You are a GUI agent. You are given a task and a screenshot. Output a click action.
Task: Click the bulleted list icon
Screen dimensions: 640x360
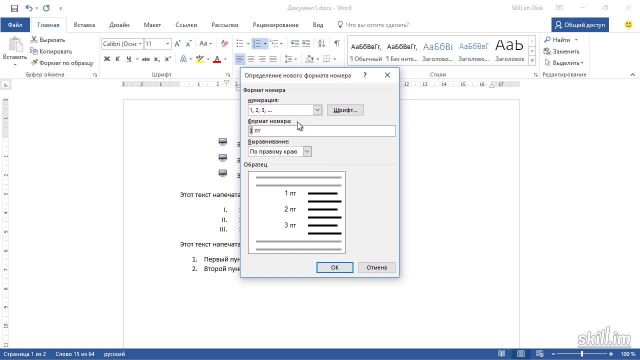click(x=240, y=44)
